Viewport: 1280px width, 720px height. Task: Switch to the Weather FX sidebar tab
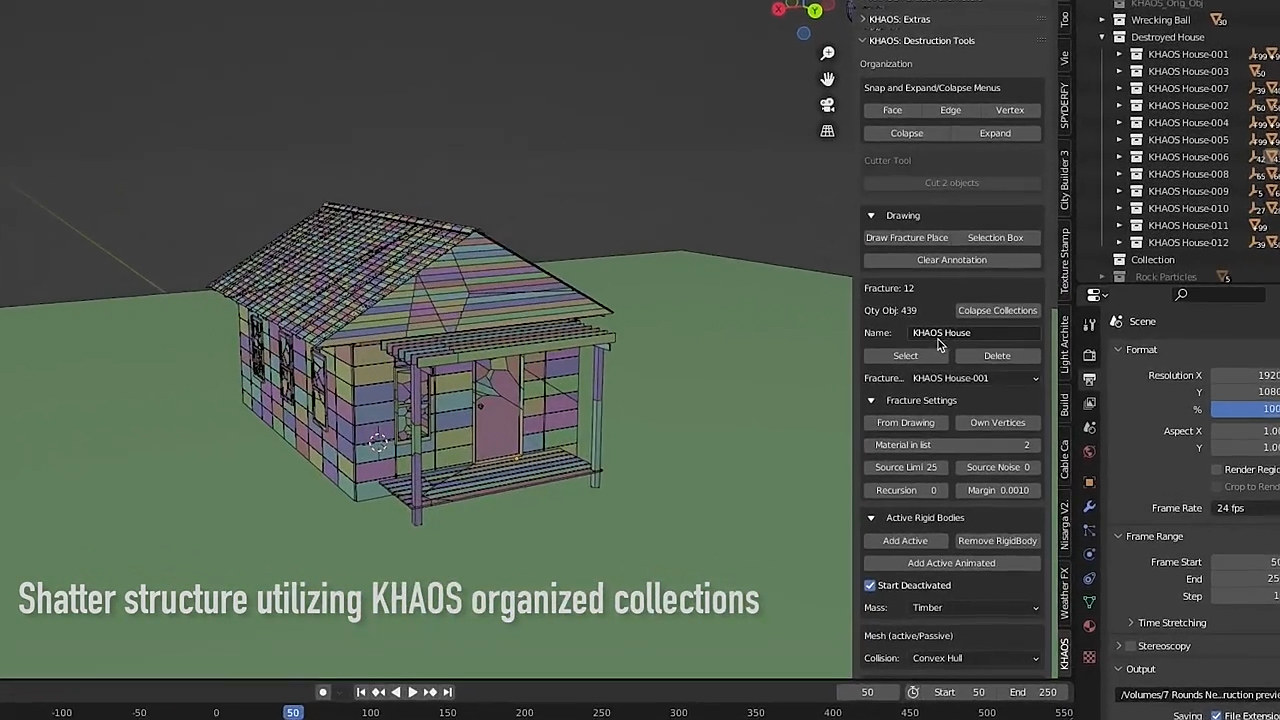[x=1065, y=593]
